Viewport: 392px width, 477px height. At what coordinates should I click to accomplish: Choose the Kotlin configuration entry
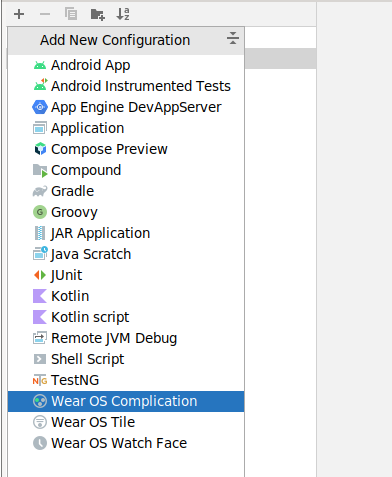pos(126,296)
